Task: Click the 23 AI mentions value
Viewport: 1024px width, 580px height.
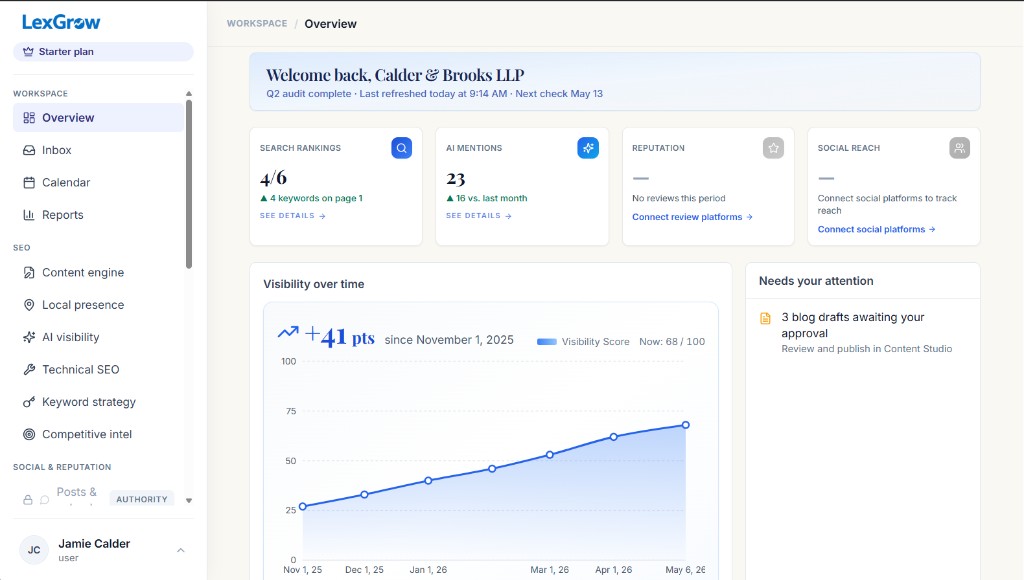Action: click(x=455, y=178)
